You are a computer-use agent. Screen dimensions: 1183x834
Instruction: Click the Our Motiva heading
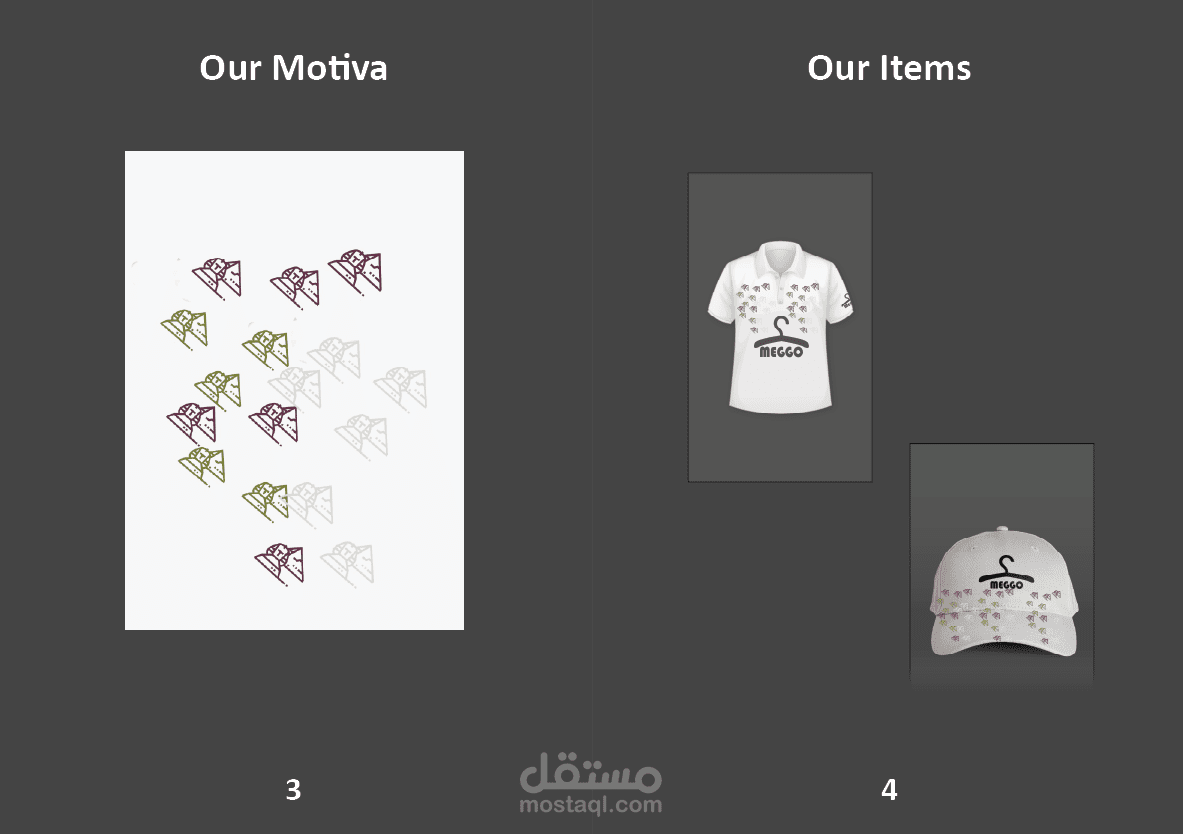[x=293, y=68]
